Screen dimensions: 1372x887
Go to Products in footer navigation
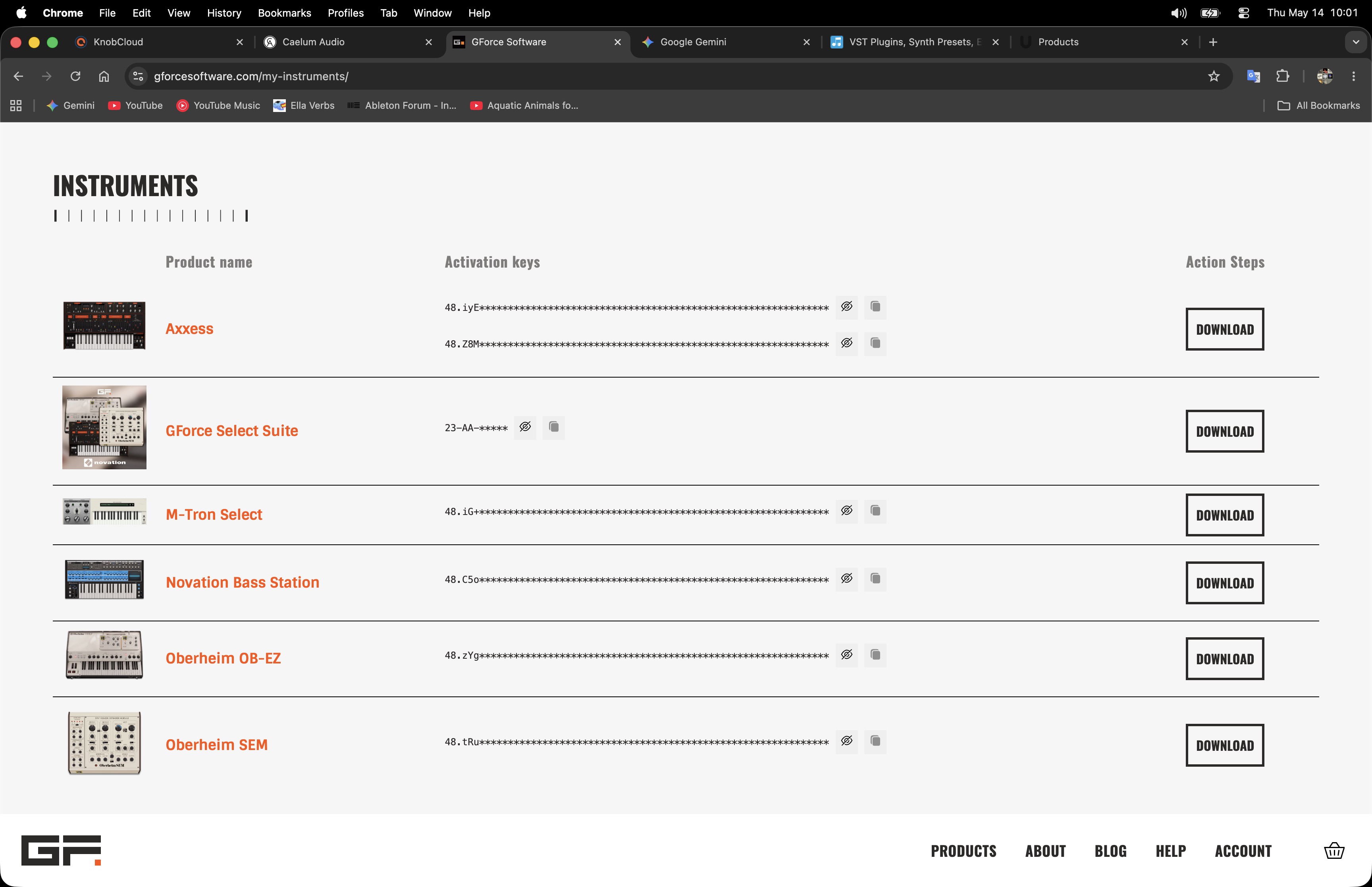[963, 851]
